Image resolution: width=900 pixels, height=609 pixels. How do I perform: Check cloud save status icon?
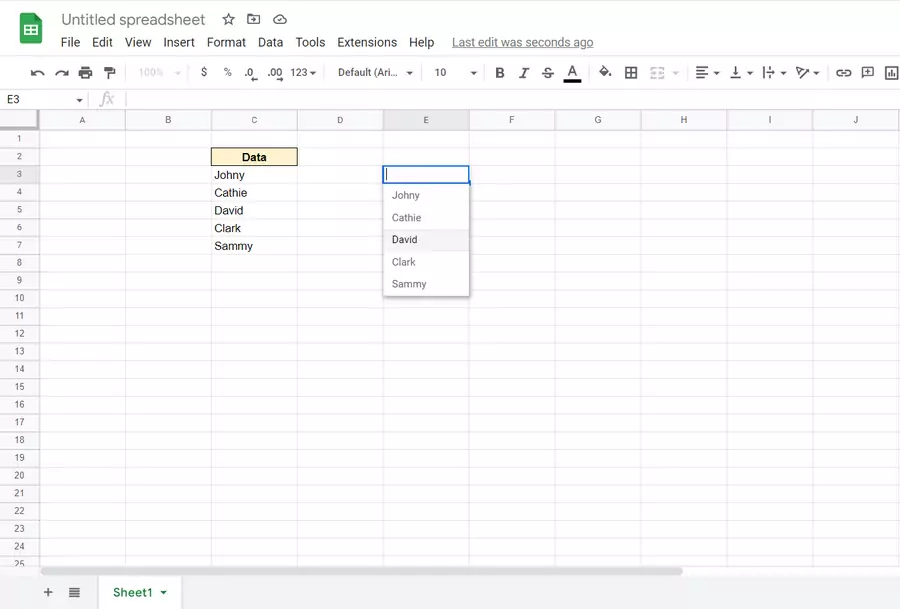point(280,20)
